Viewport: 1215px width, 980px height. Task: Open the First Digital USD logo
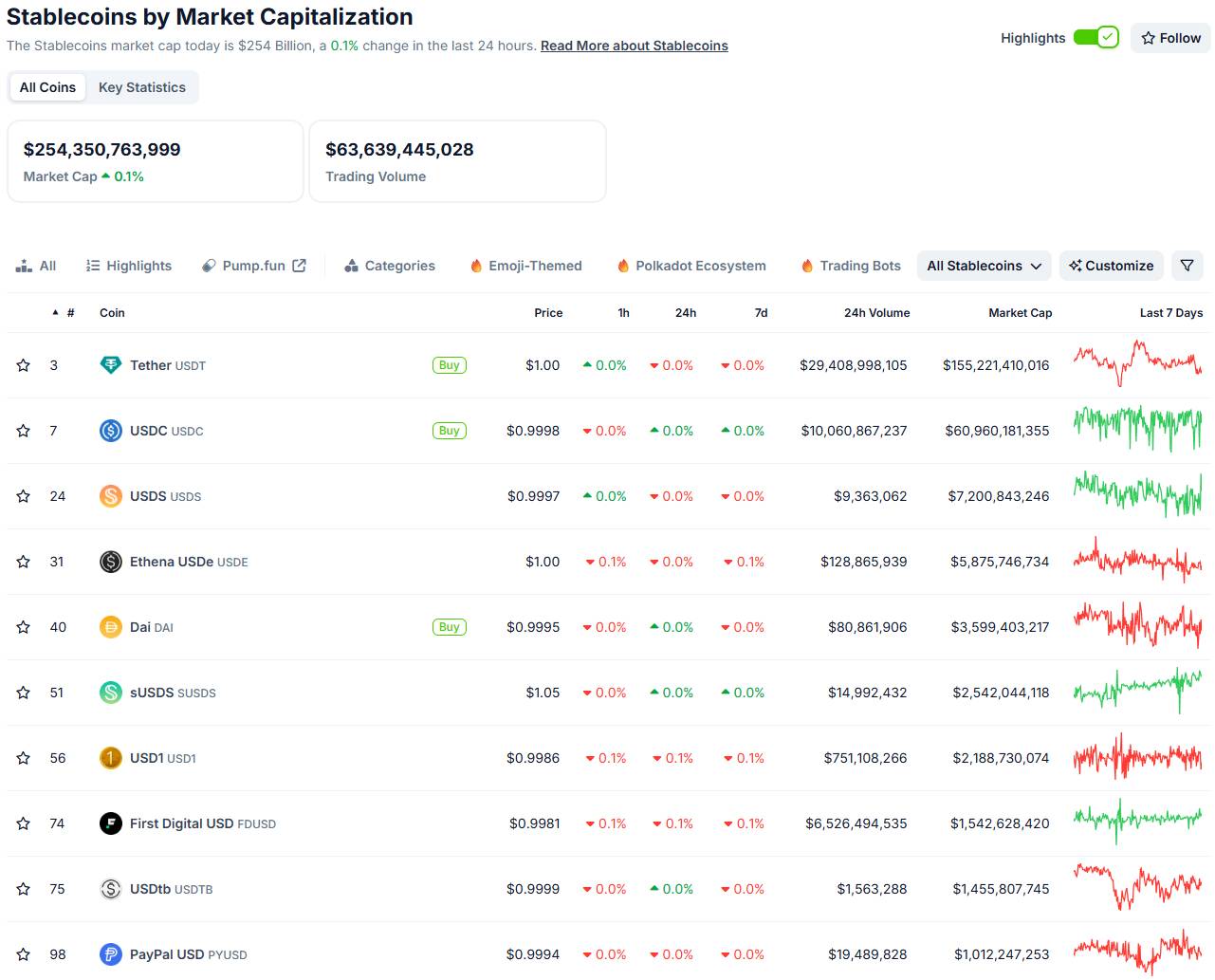(111, 823)
